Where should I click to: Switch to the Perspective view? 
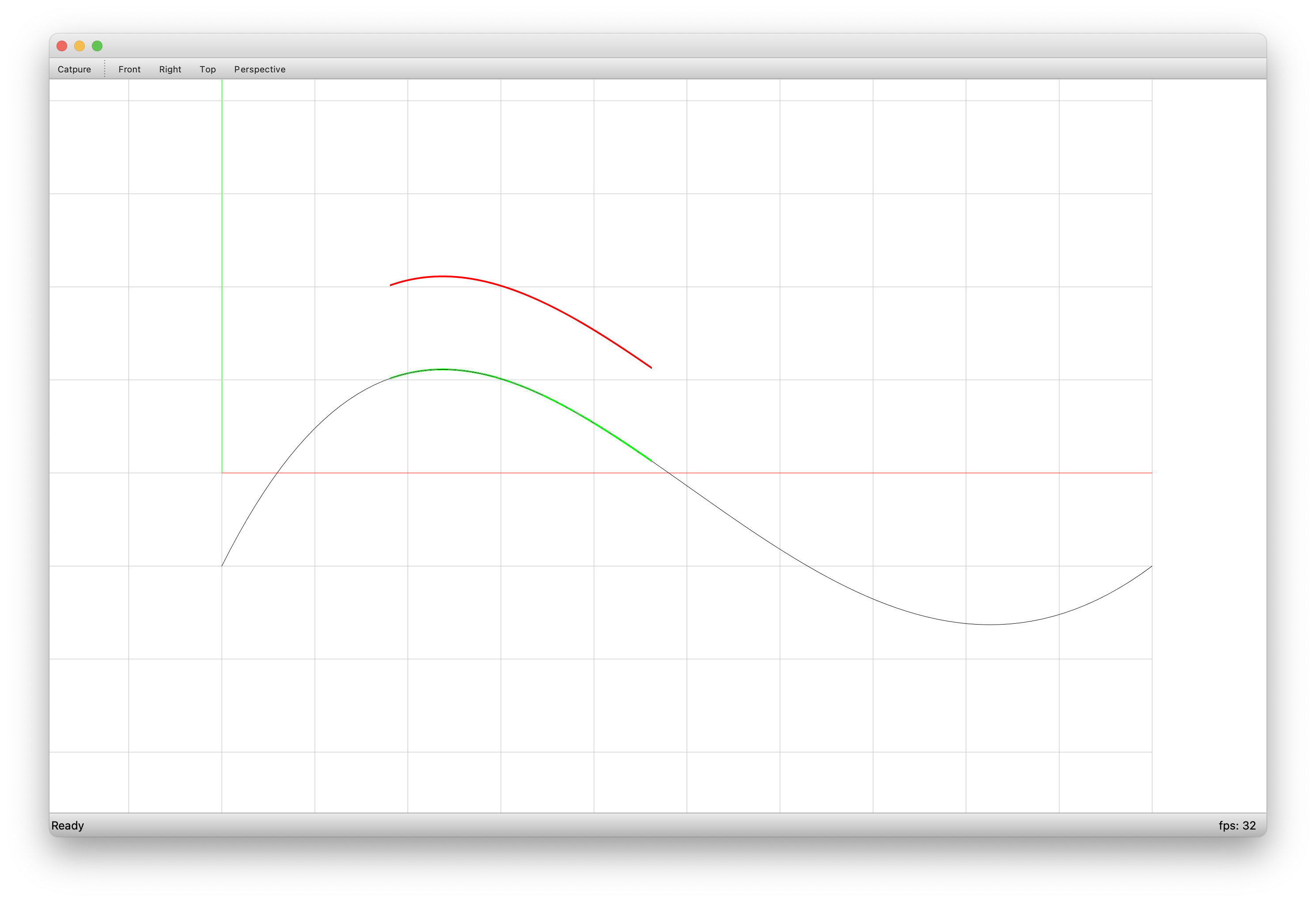point(259,69)
